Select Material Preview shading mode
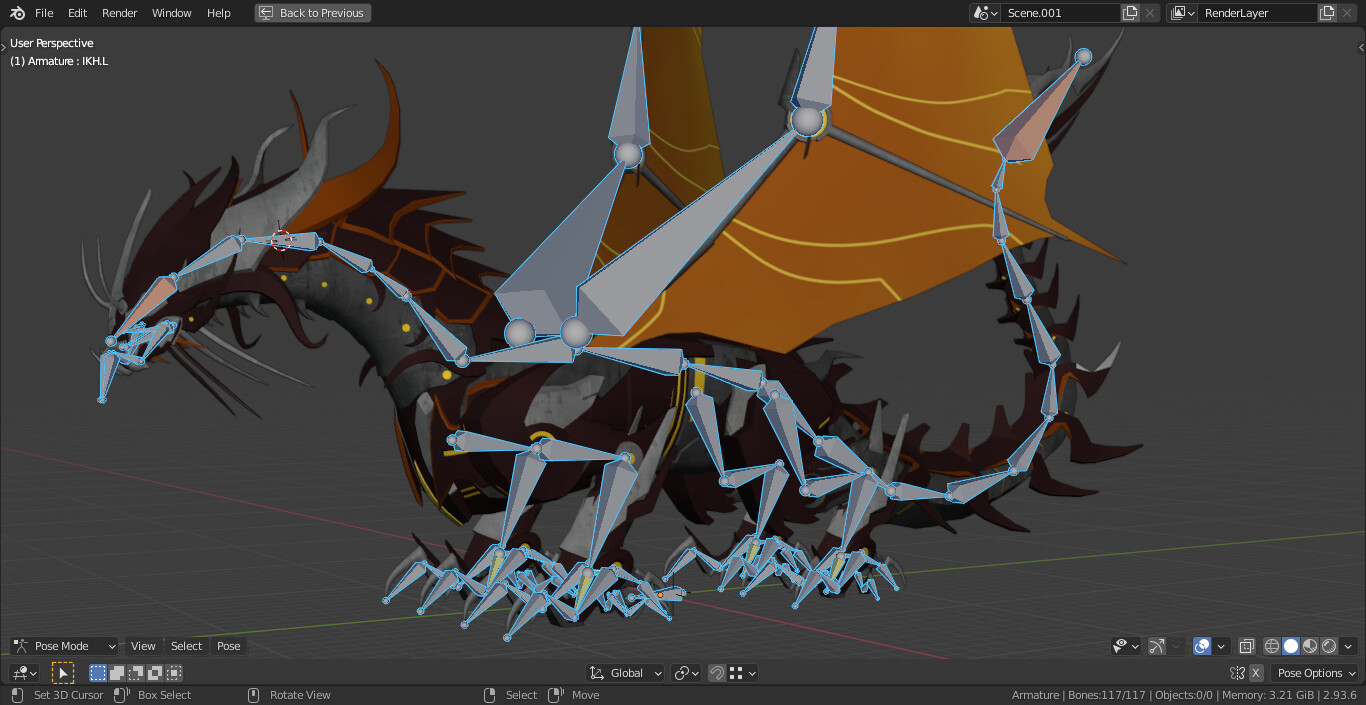Viewport: 1366px width, 705px height. (x=1310, y=646)
